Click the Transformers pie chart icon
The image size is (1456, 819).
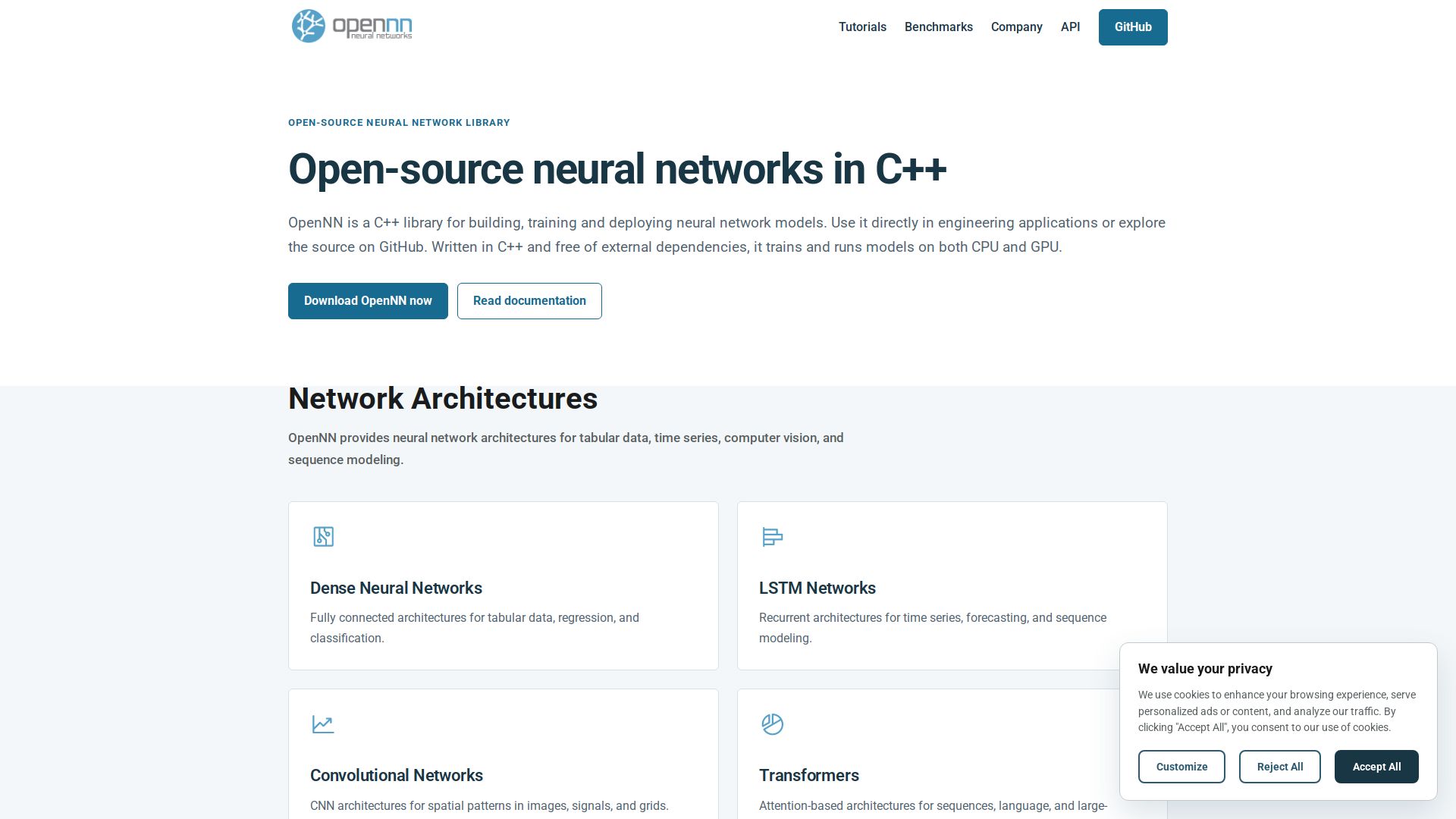[x=772, y=724]
